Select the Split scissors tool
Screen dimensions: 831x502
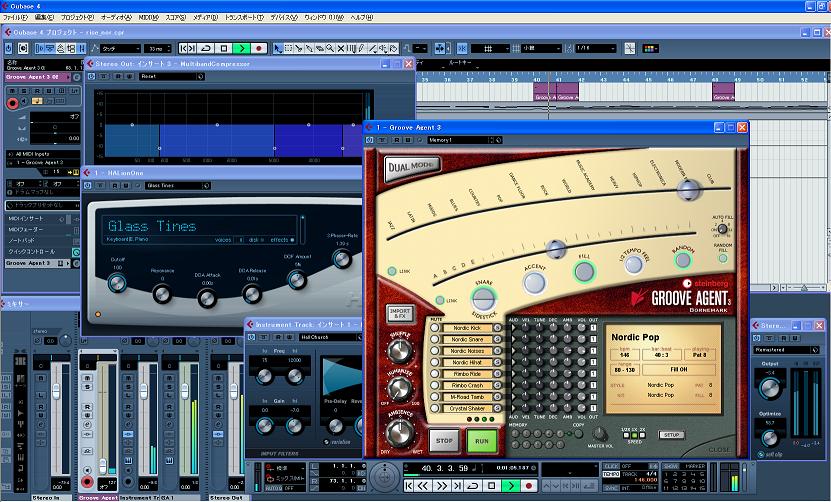coord(299,48)
